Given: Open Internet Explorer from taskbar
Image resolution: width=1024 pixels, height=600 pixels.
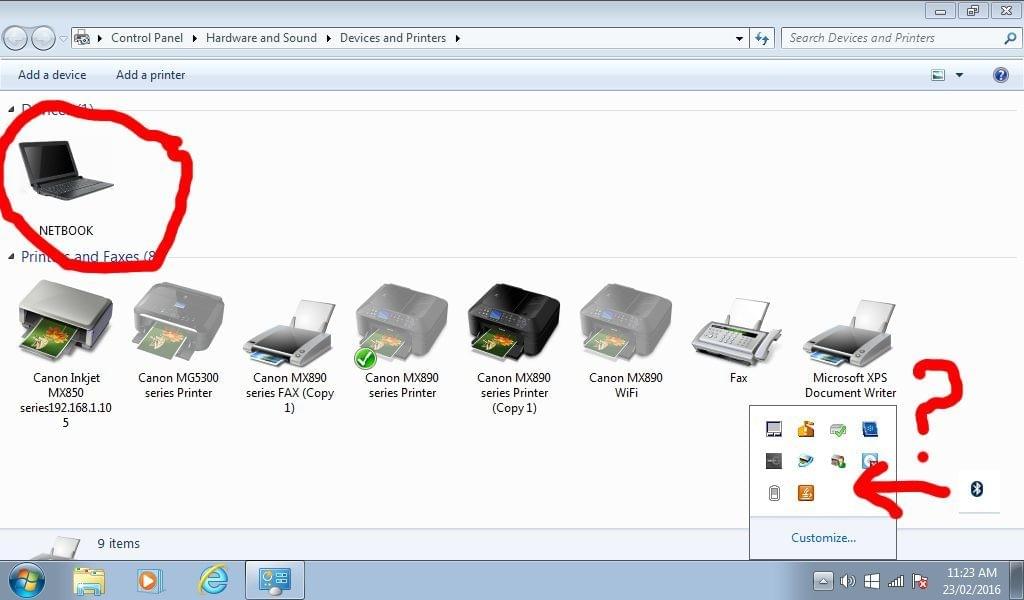Looking at the screenshot, I should [213, 580].
